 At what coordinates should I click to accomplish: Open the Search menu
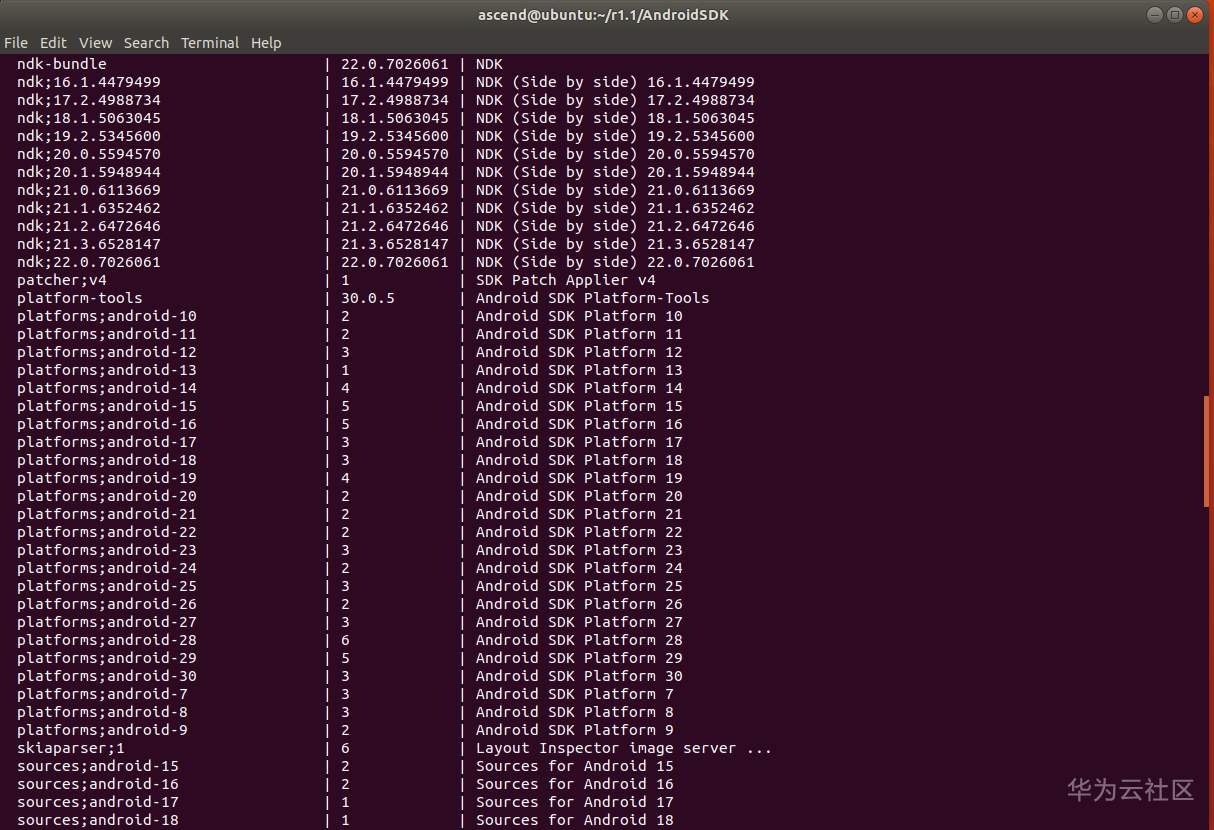(x=146, y=43)
